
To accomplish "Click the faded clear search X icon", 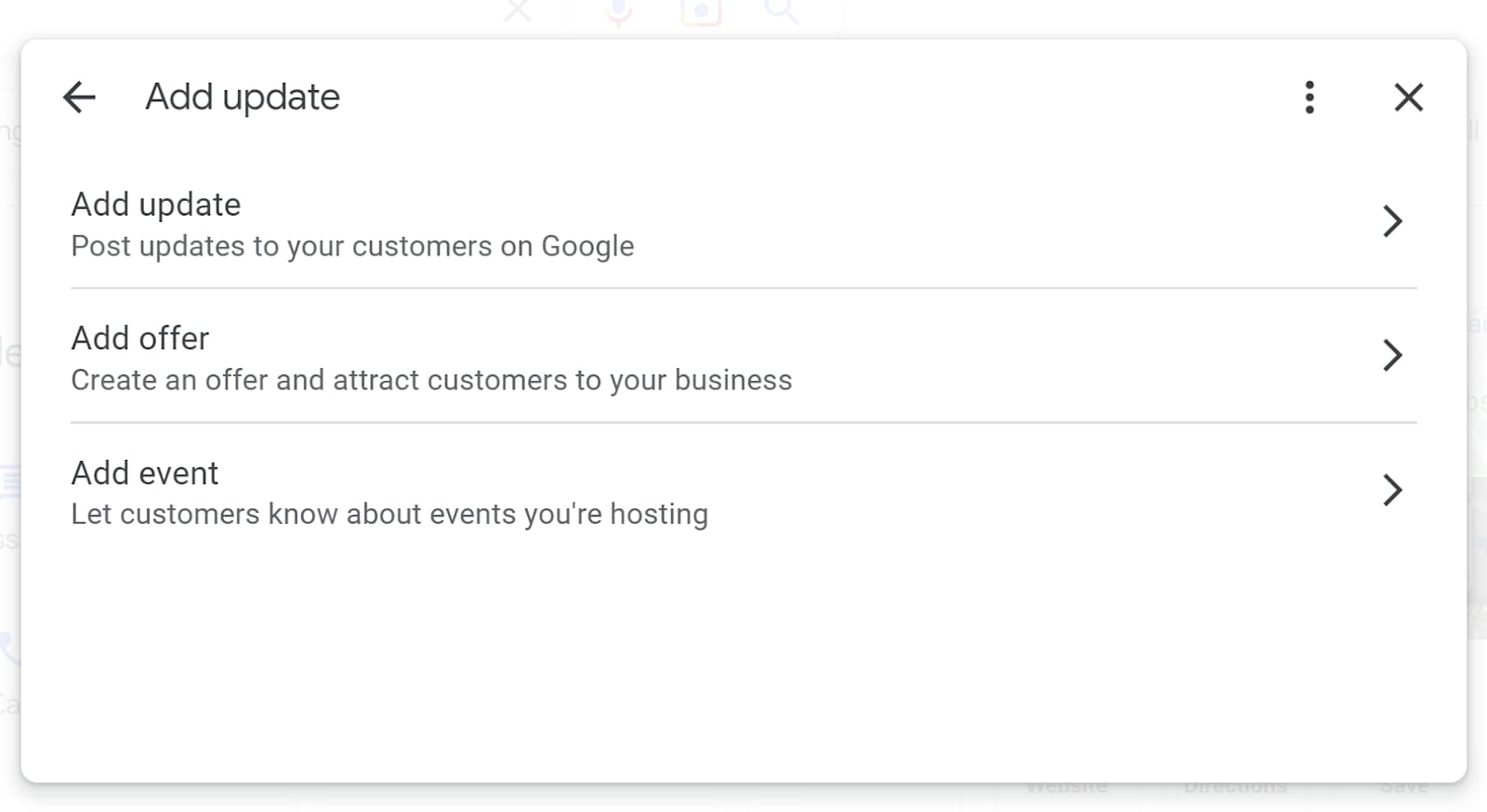I will tap(518, 11).
